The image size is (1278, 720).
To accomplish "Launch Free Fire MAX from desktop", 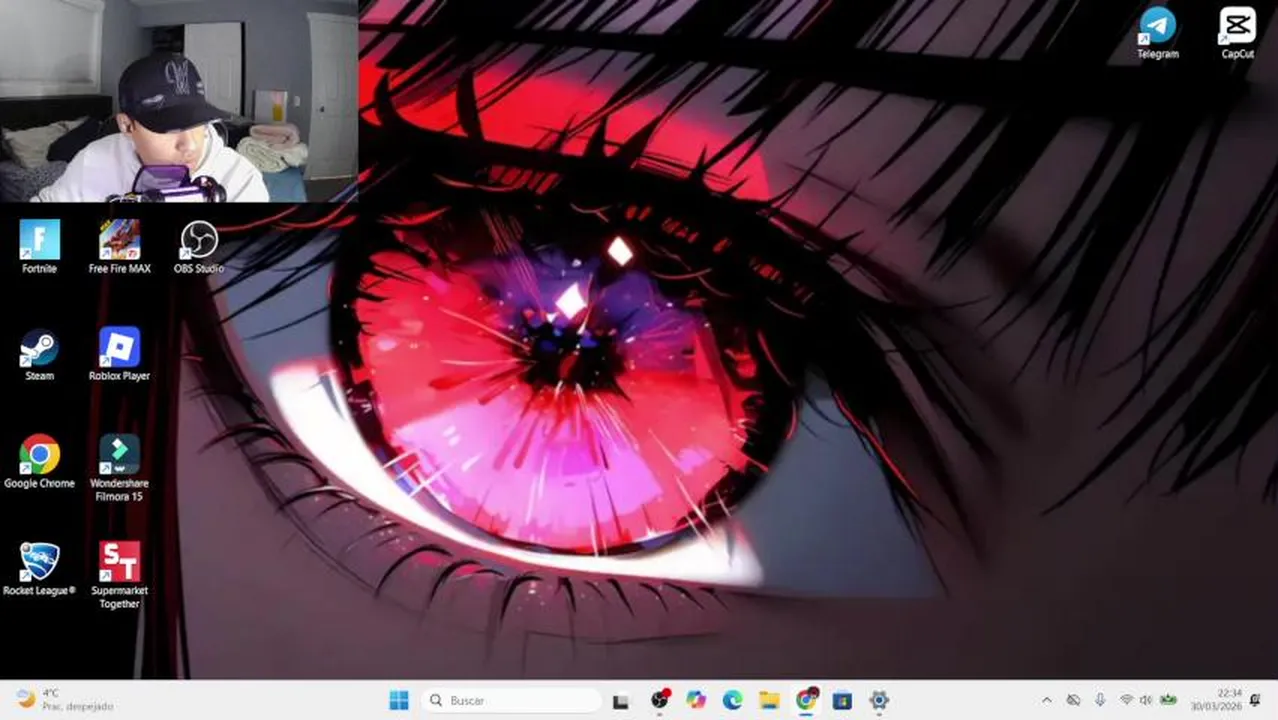I will [x=119, y=246].
